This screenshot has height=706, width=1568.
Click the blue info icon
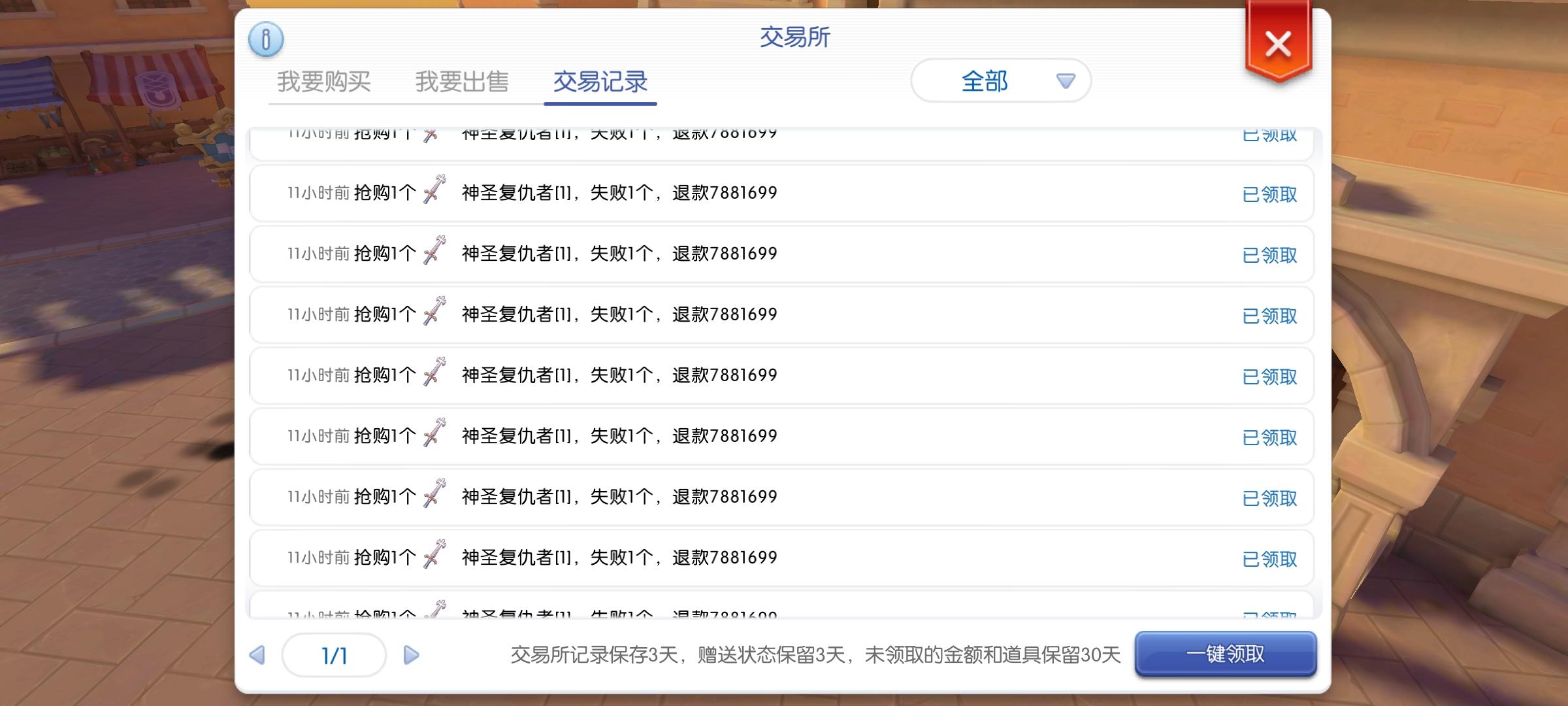click(266, 39)
